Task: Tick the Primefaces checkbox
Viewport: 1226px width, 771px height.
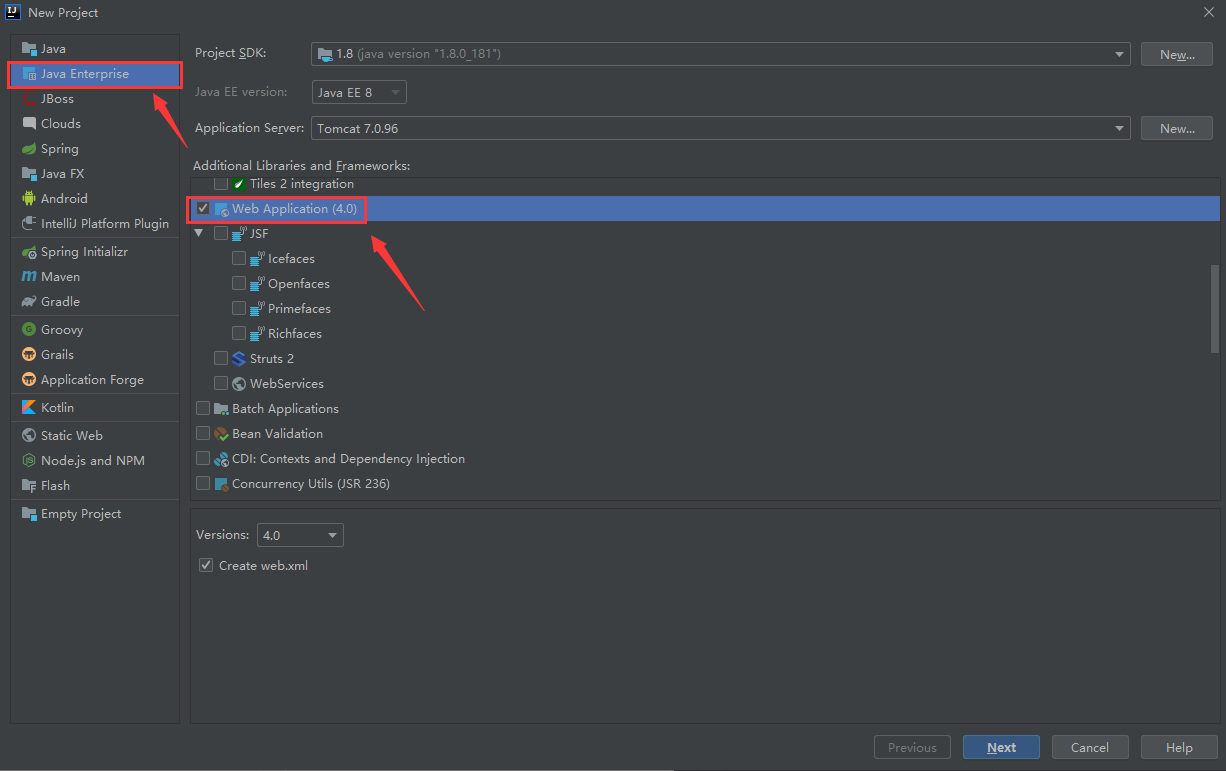Action: (239, 309)
